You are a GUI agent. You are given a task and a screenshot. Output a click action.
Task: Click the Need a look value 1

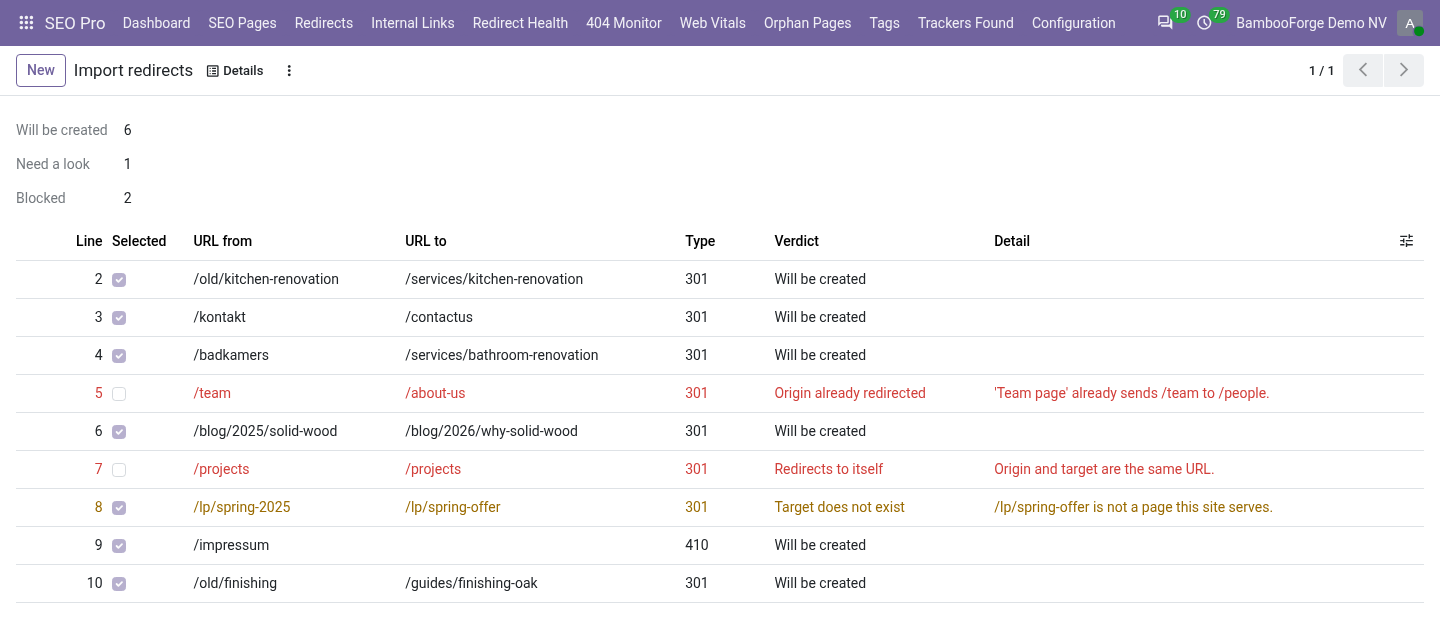(x=128, y=164)
